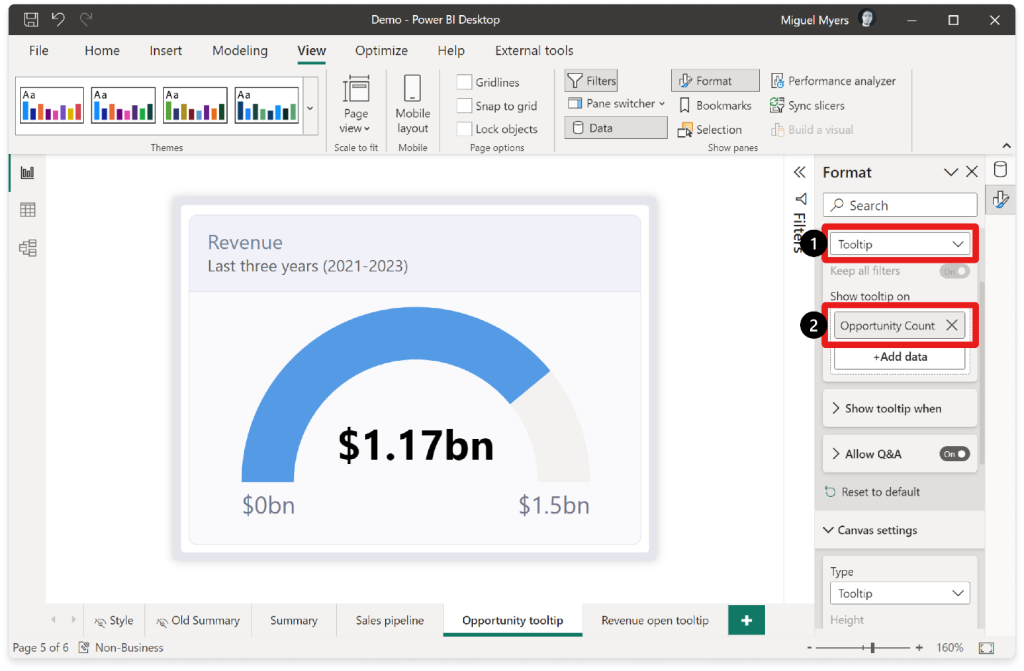
Task: Open hidden Style page tab
Action: tap(114, 620)
